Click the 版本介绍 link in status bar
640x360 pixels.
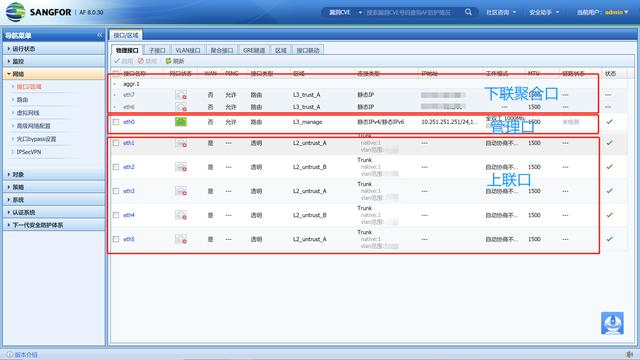(26, 355)
